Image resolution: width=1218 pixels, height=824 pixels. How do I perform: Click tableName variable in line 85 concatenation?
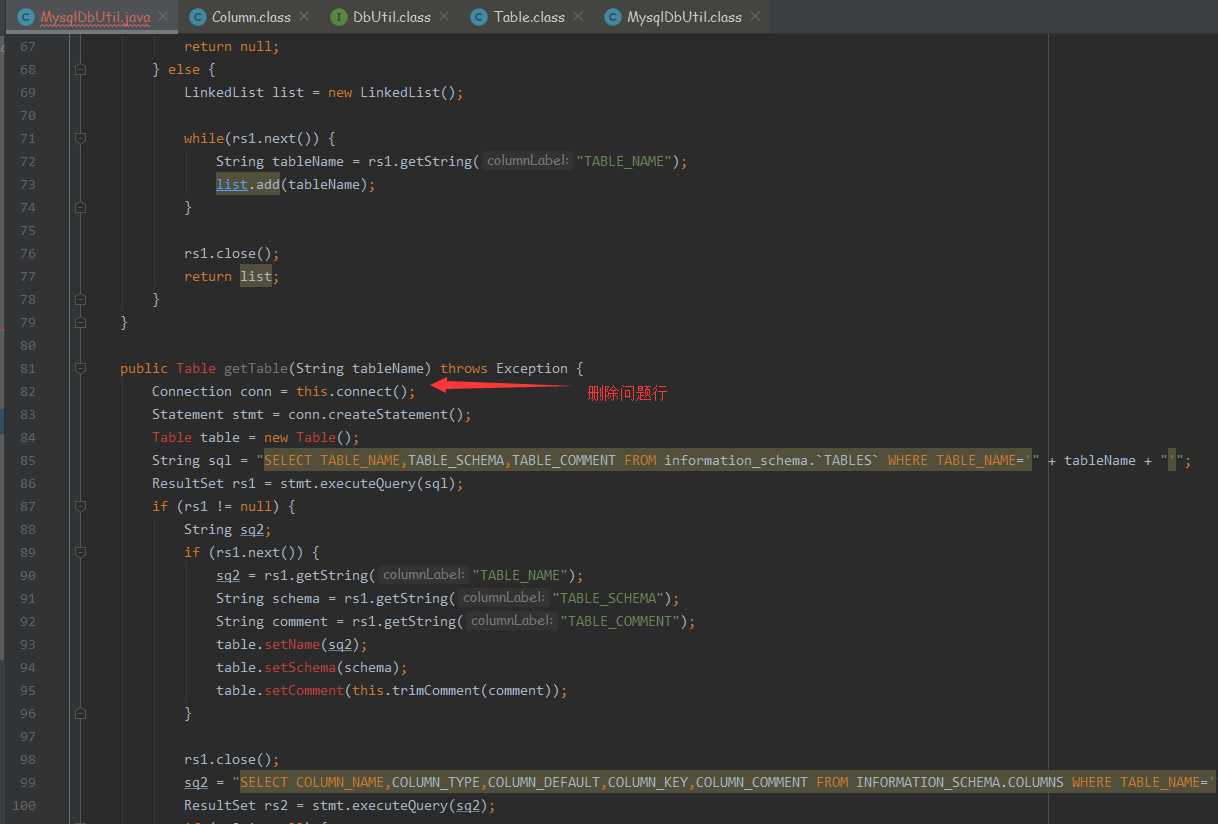pyautogui.click(x=1100, y=461)
